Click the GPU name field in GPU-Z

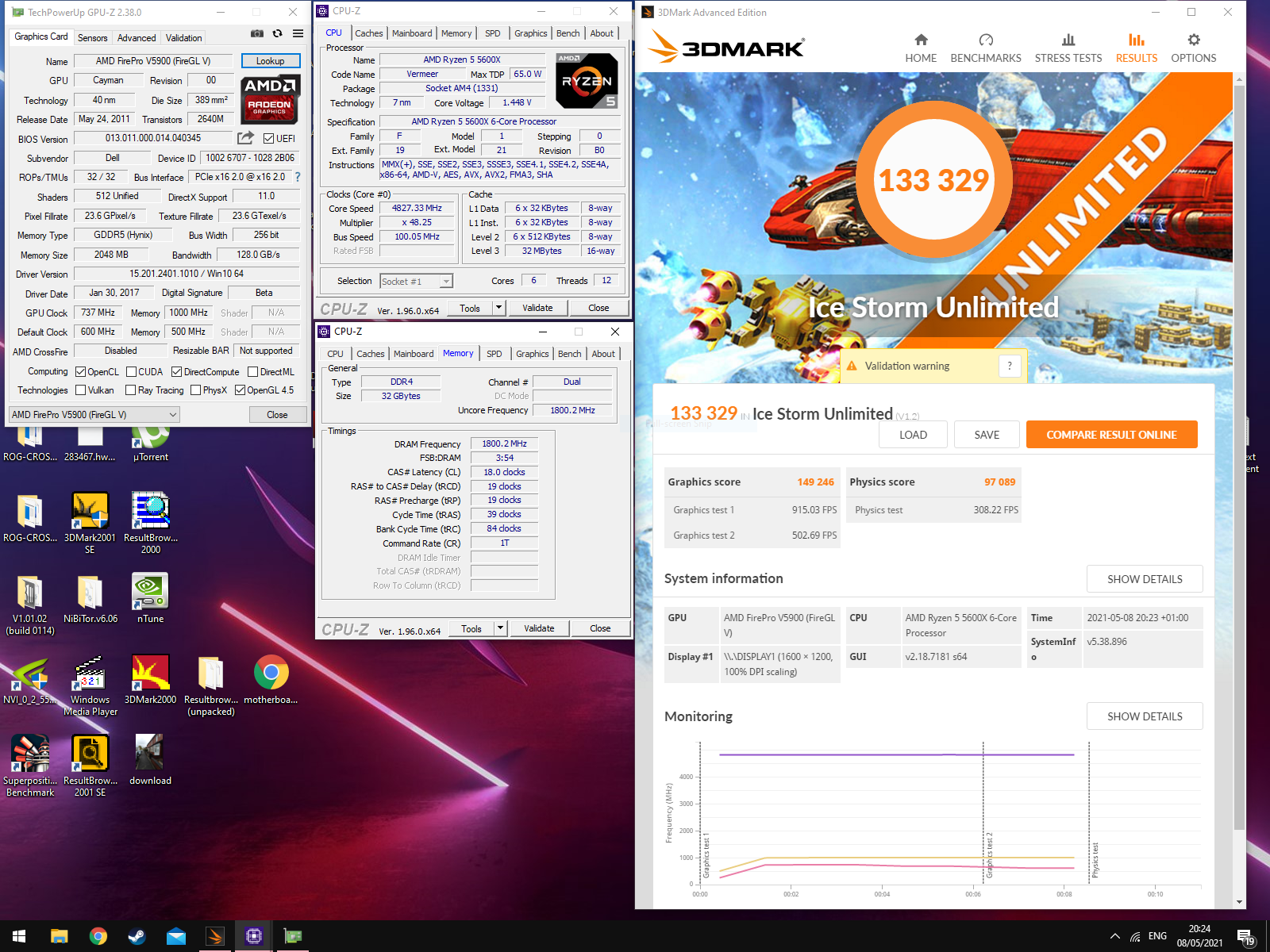[x=153, y=61]
